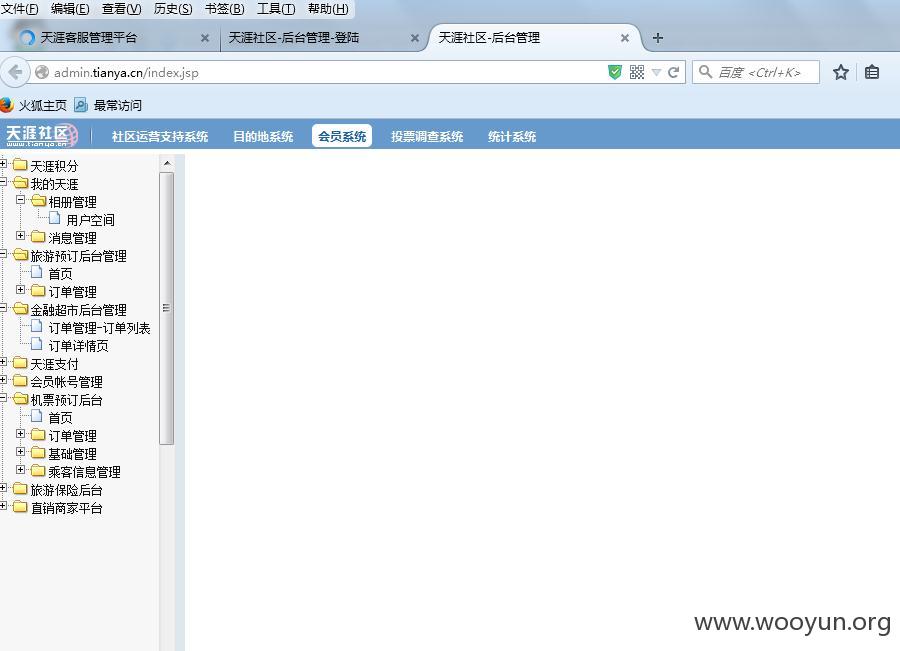900x651 pixels.
Task: Open the 用户空间 page
Action: (x=90, y=220)
